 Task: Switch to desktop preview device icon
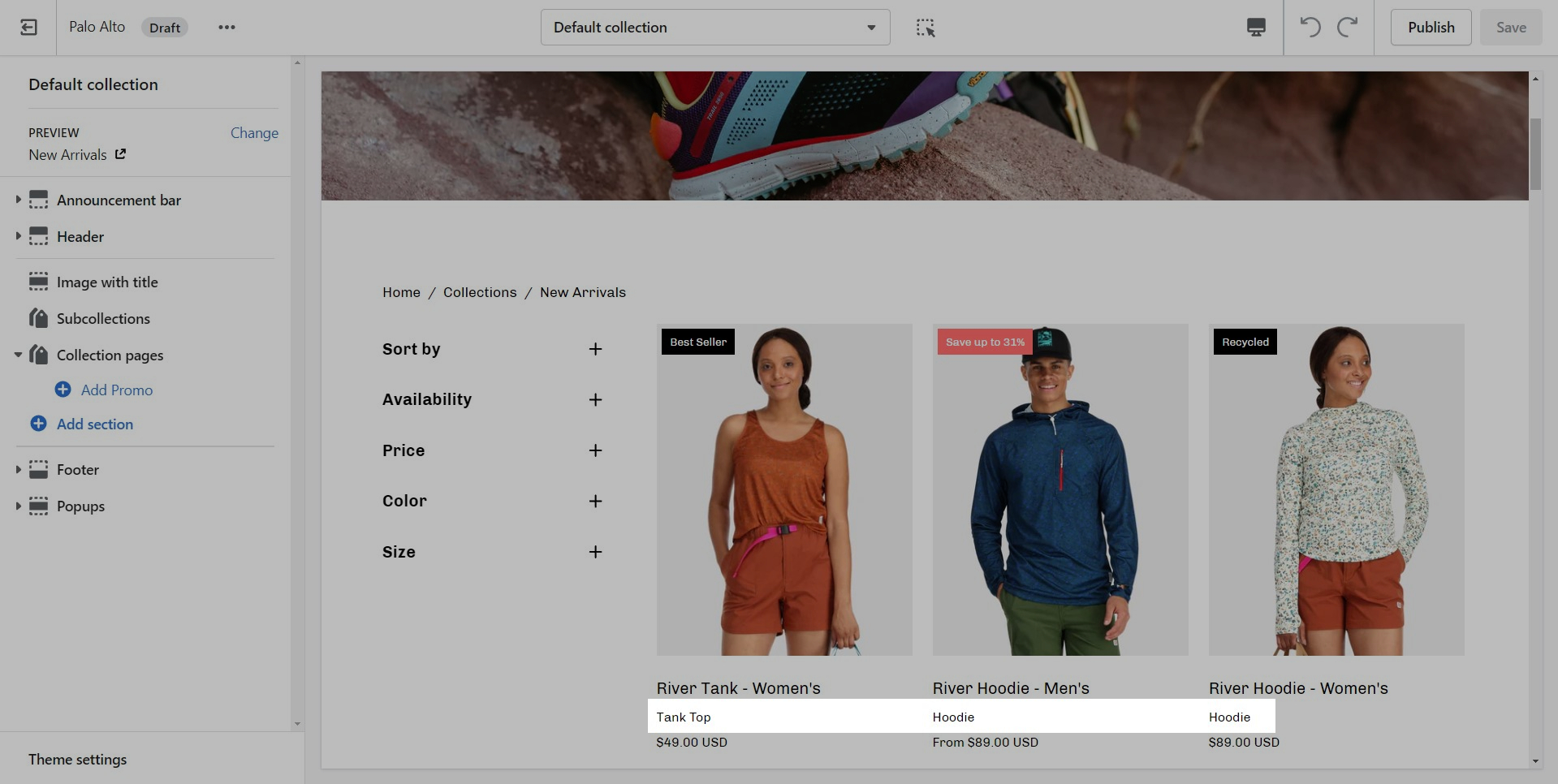[x=1255, y=28]
